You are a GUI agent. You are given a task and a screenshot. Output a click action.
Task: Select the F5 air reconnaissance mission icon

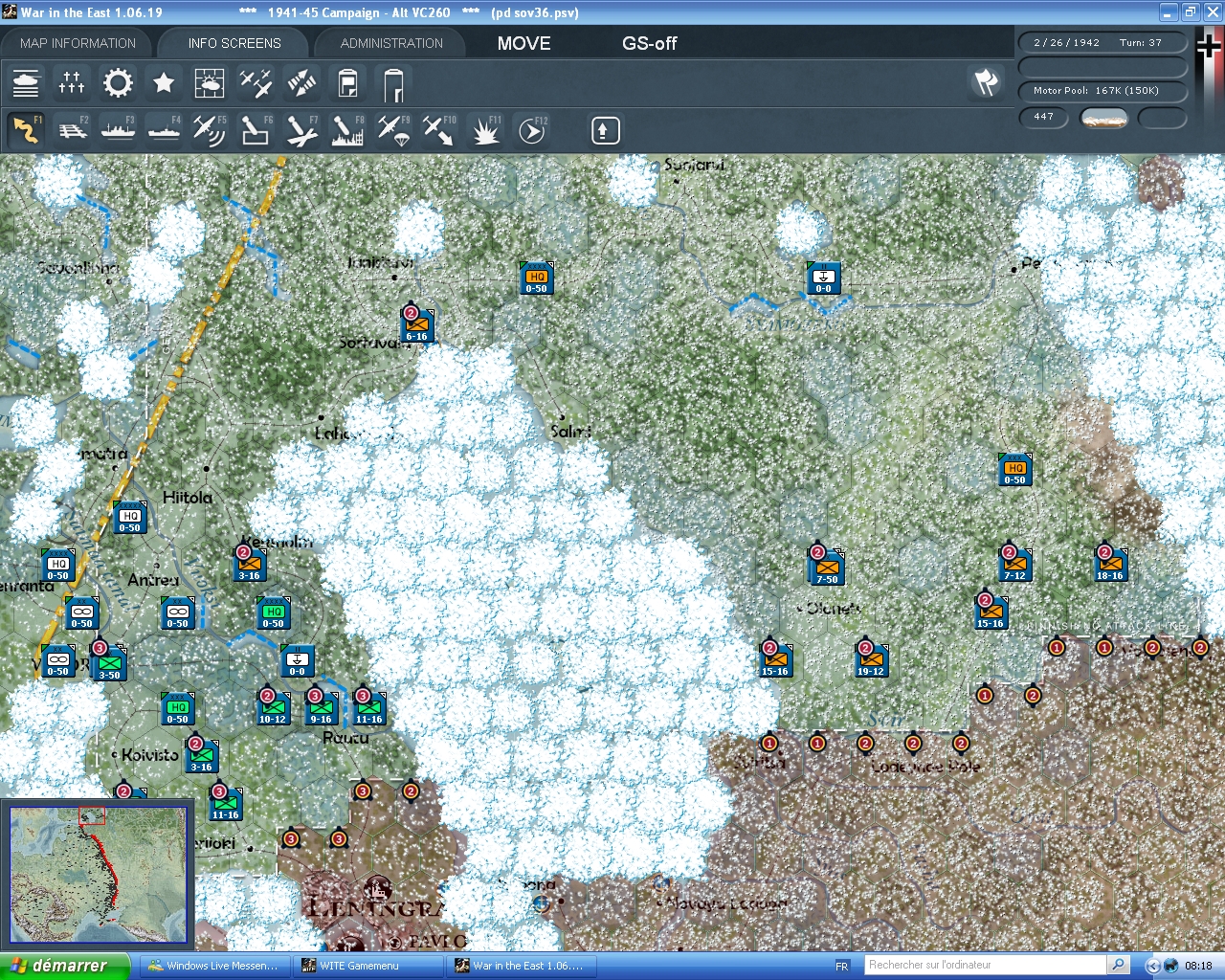210,129
